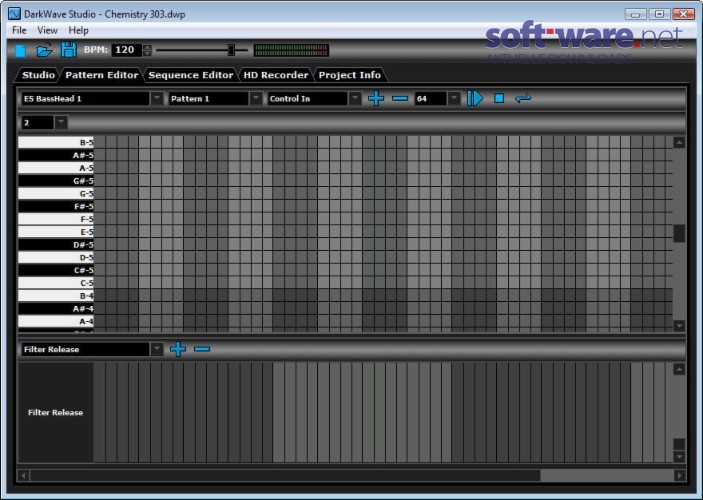Add a control lane next to Filter Release
This screenshot has width=703, height=500.
tap(178, 349)
